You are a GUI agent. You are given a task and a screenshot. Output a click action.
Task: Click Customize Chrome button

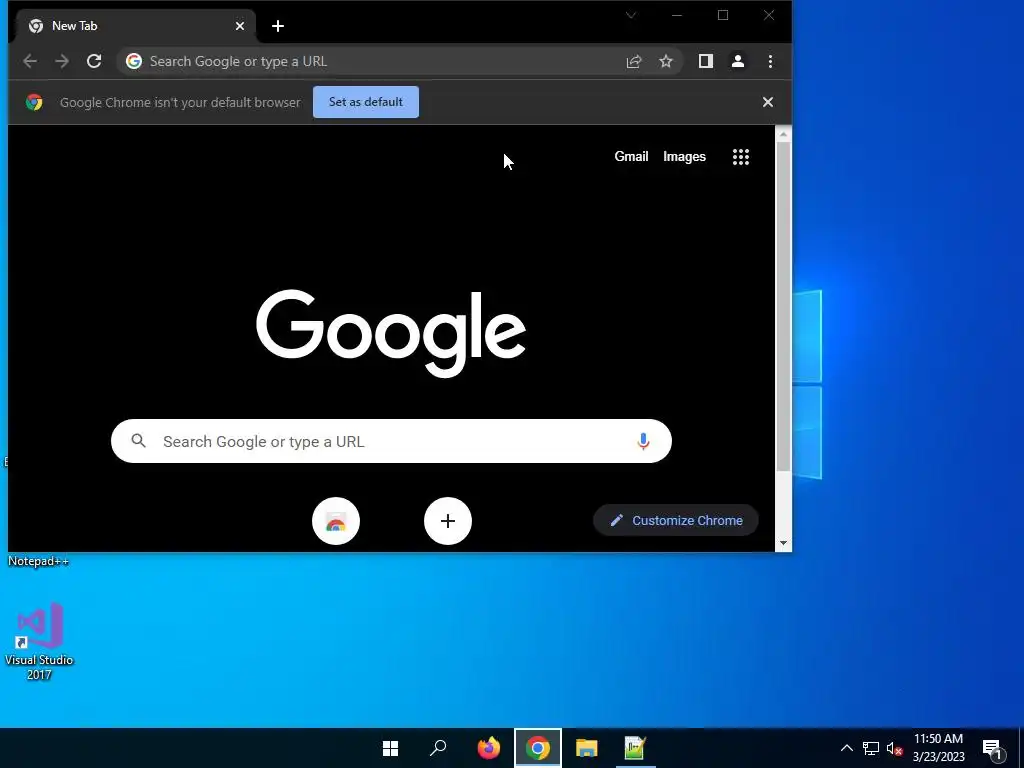tap(676, 520)
